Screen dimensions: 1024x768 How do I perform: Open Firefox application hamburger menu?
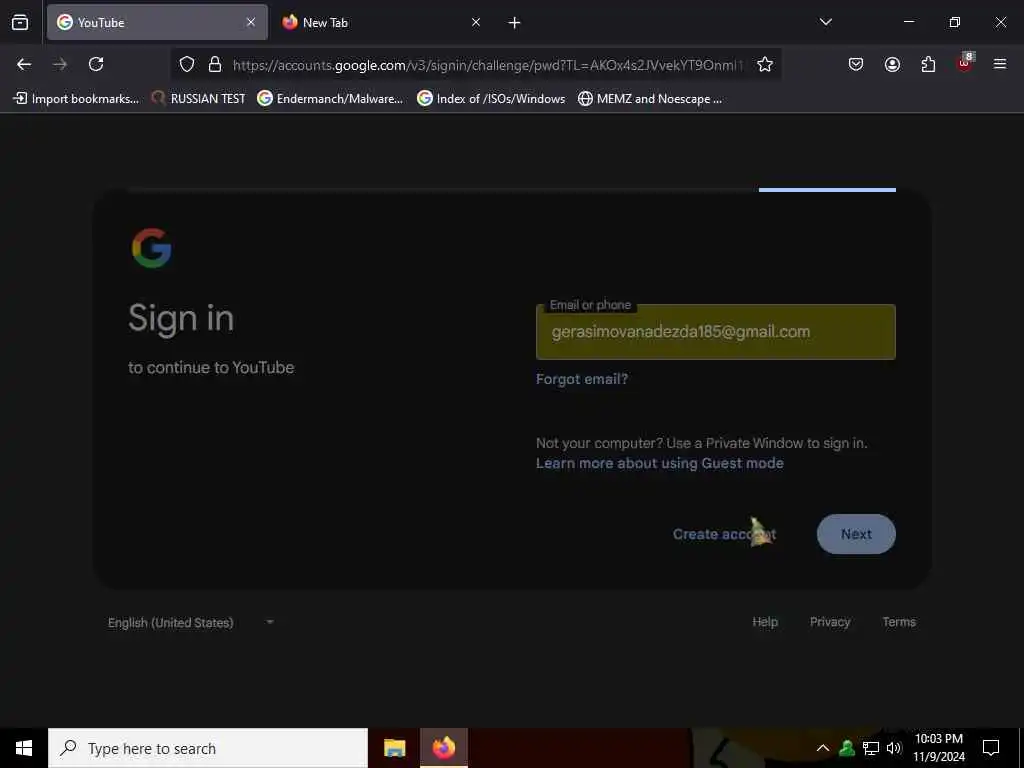(x=1000, y=64)
